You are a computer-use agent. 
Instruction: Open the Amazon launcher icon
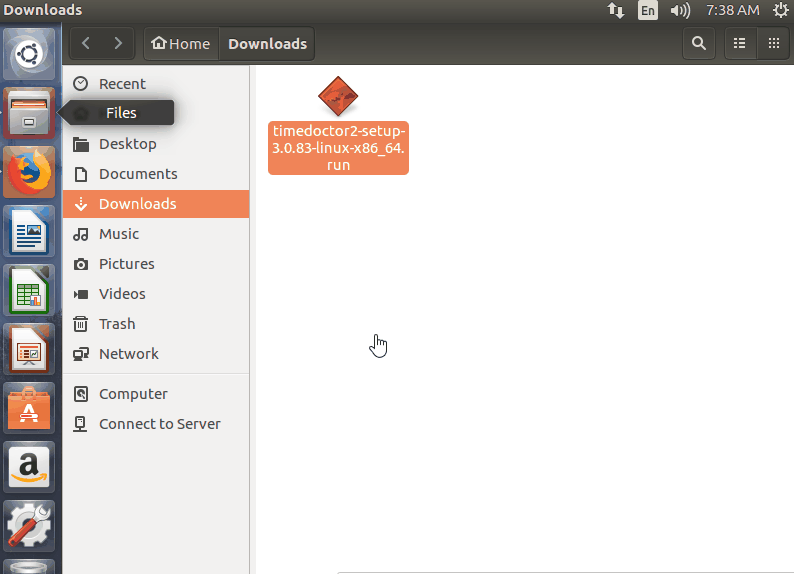(x=29, y=467)
